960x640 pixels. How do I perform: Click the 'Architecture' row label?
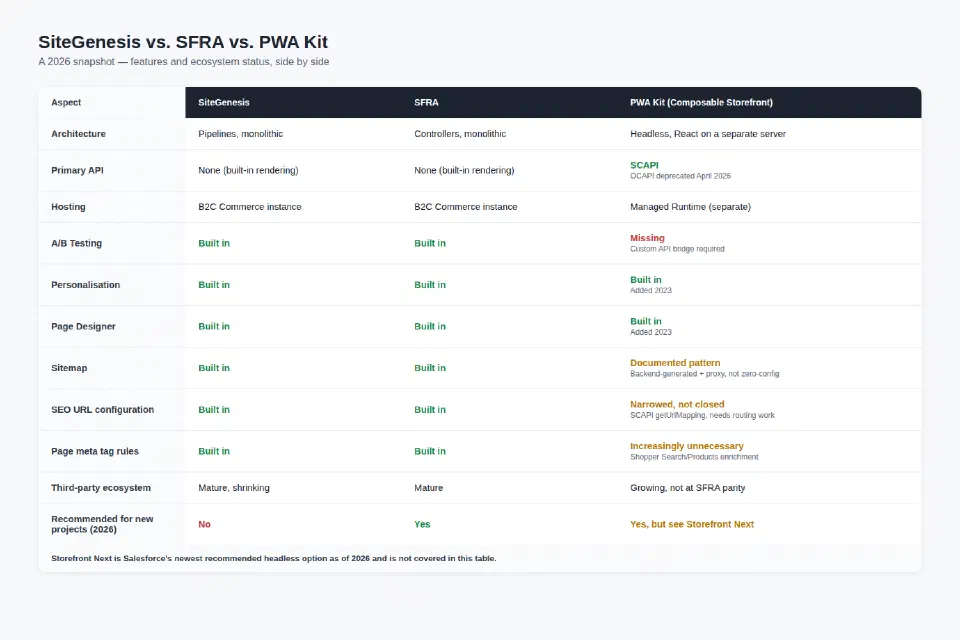[x=78, y=134]
